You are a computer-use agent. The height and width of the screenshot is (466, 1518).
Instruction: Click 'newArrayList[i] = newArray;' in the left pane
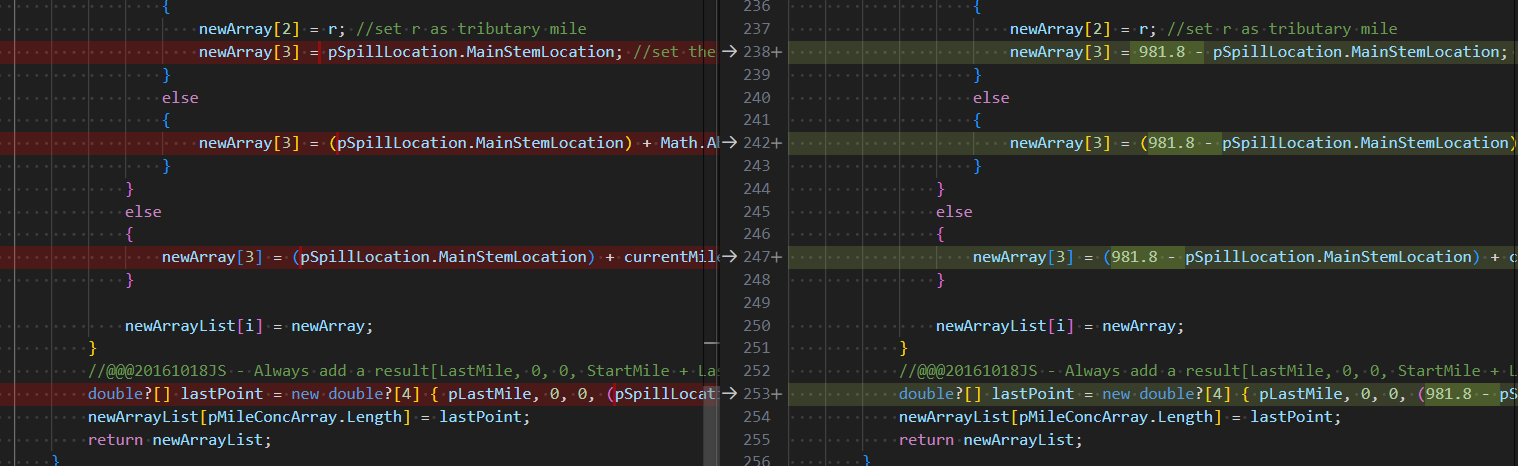[x=249, y=326]
